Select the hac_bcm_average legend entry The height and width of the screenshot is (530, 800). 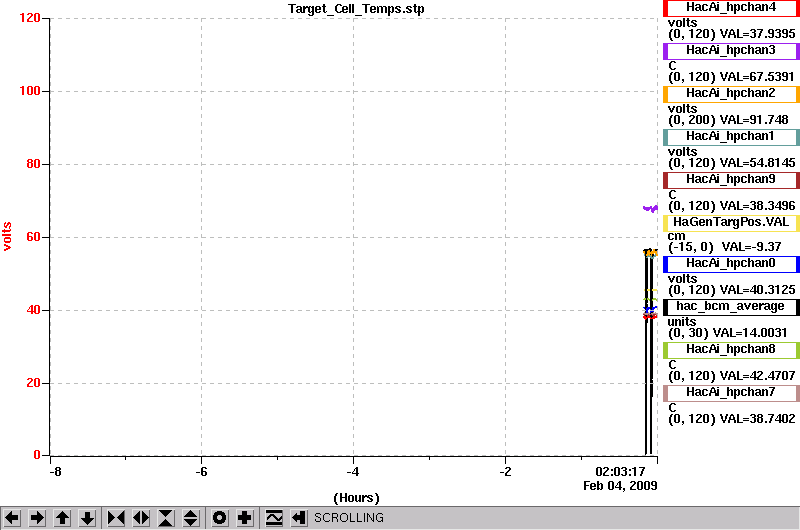(731, 307)
